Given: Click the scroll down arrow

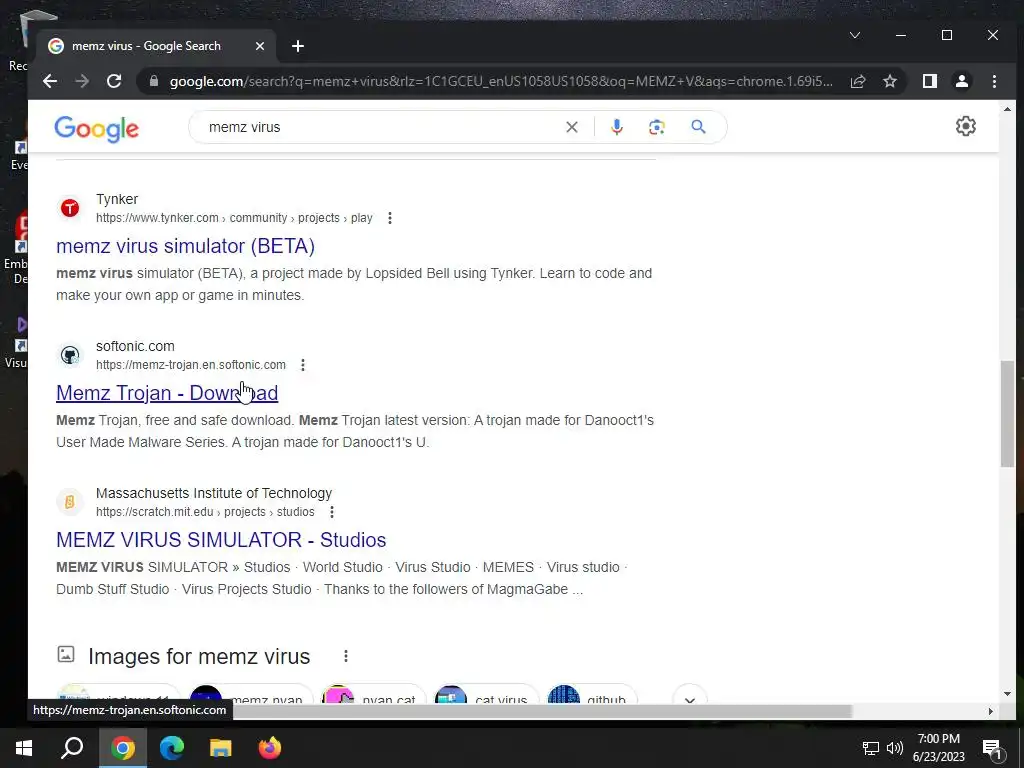Looking at the screenshot, I should click(1007, 694).
